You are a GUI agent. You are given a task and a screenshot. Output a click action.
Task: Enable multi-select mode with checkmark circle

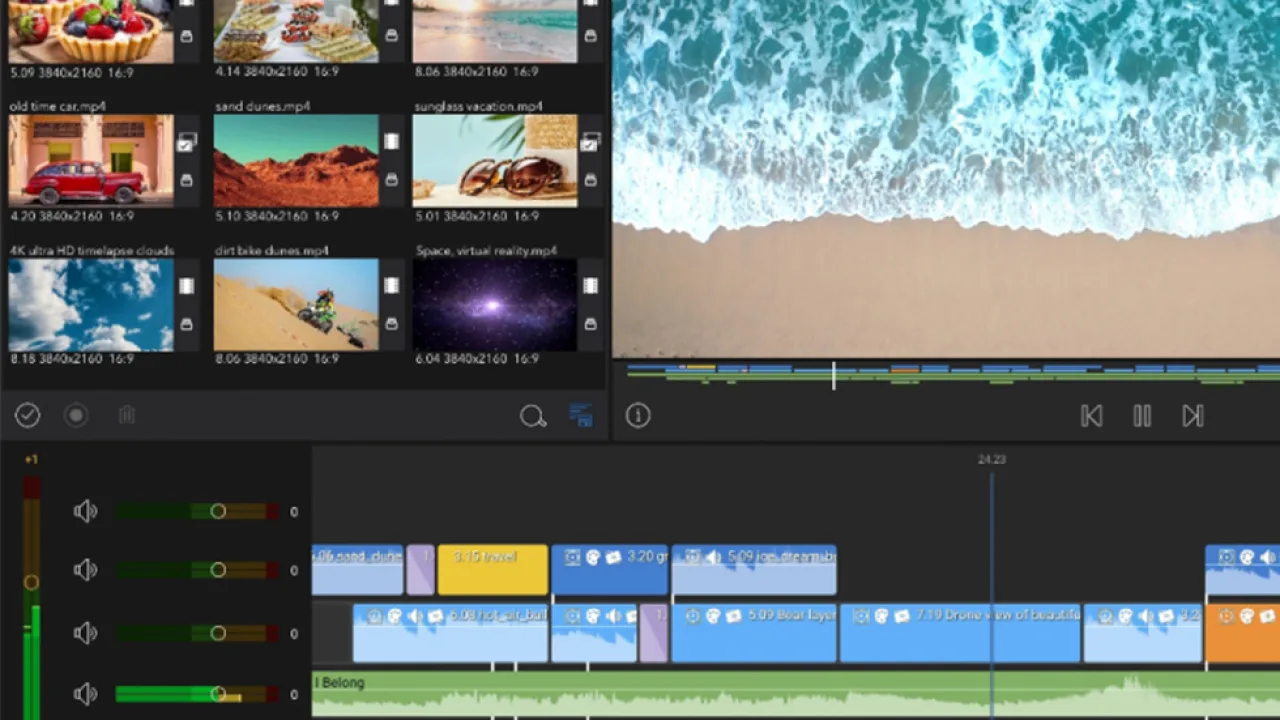pyautogui.click(x=28, y=415)
